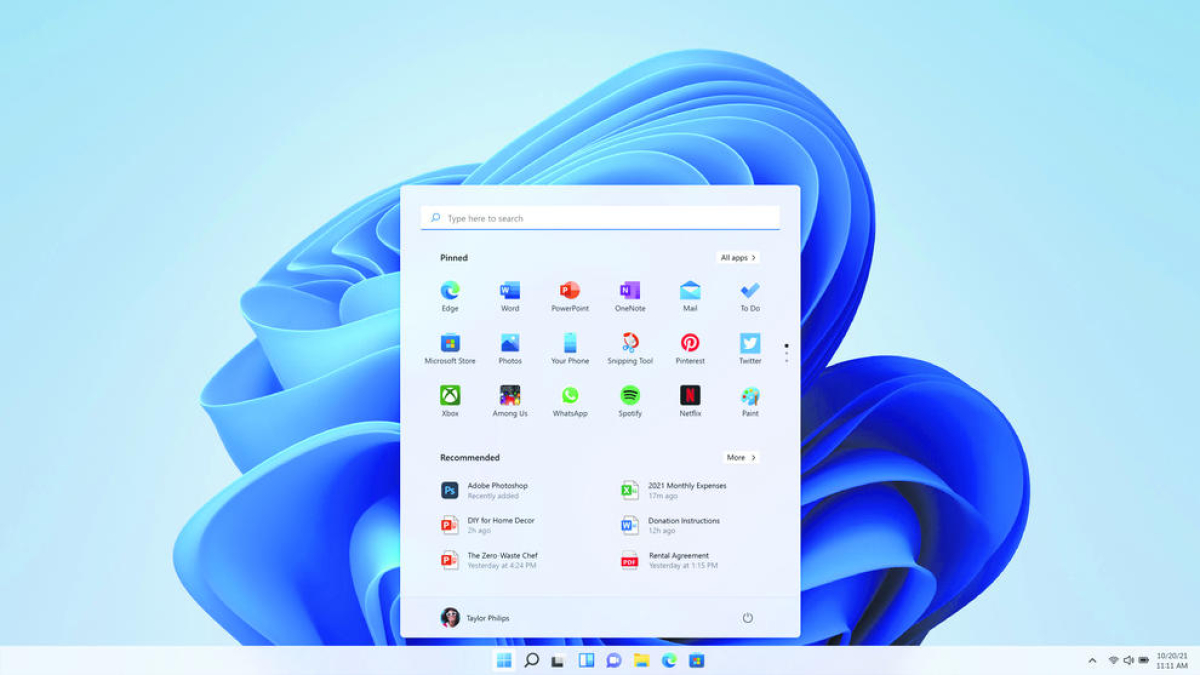The width and height of the screenshot is (1200, 675).
Task: Open the Microsoft Store
Action: 449,343
